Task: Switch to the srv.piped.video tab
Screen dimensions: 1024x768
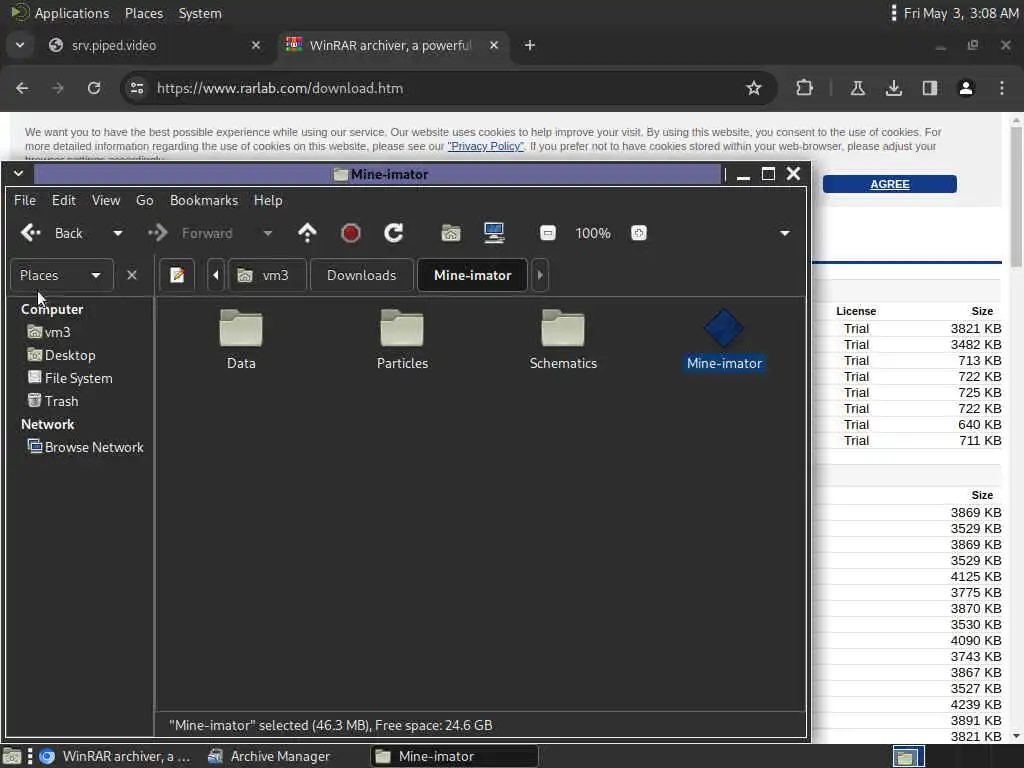Action: 153,46
